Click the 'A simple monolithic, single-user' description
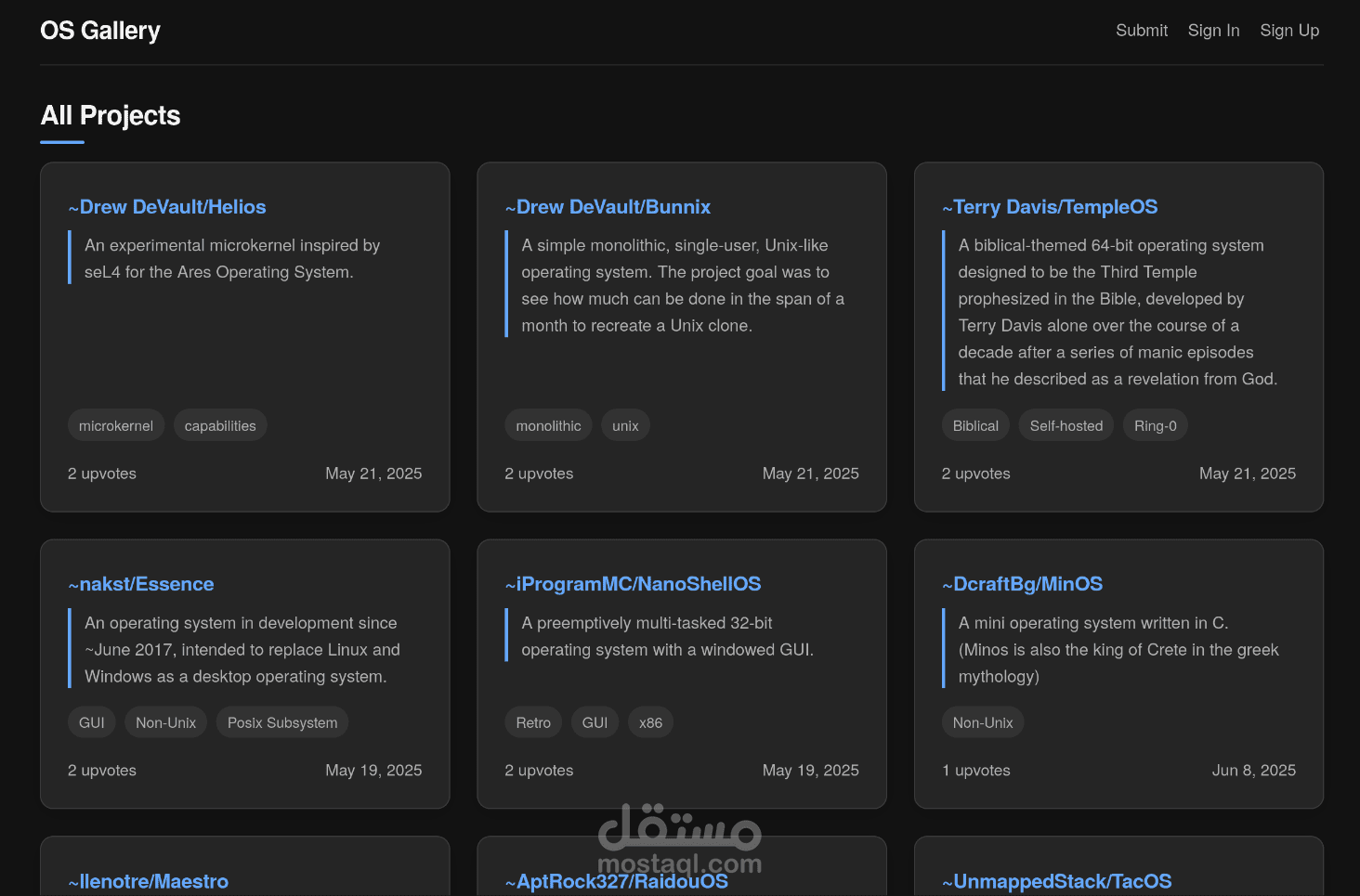This screenshot has width=1360, height=896. tap(683, 285)
